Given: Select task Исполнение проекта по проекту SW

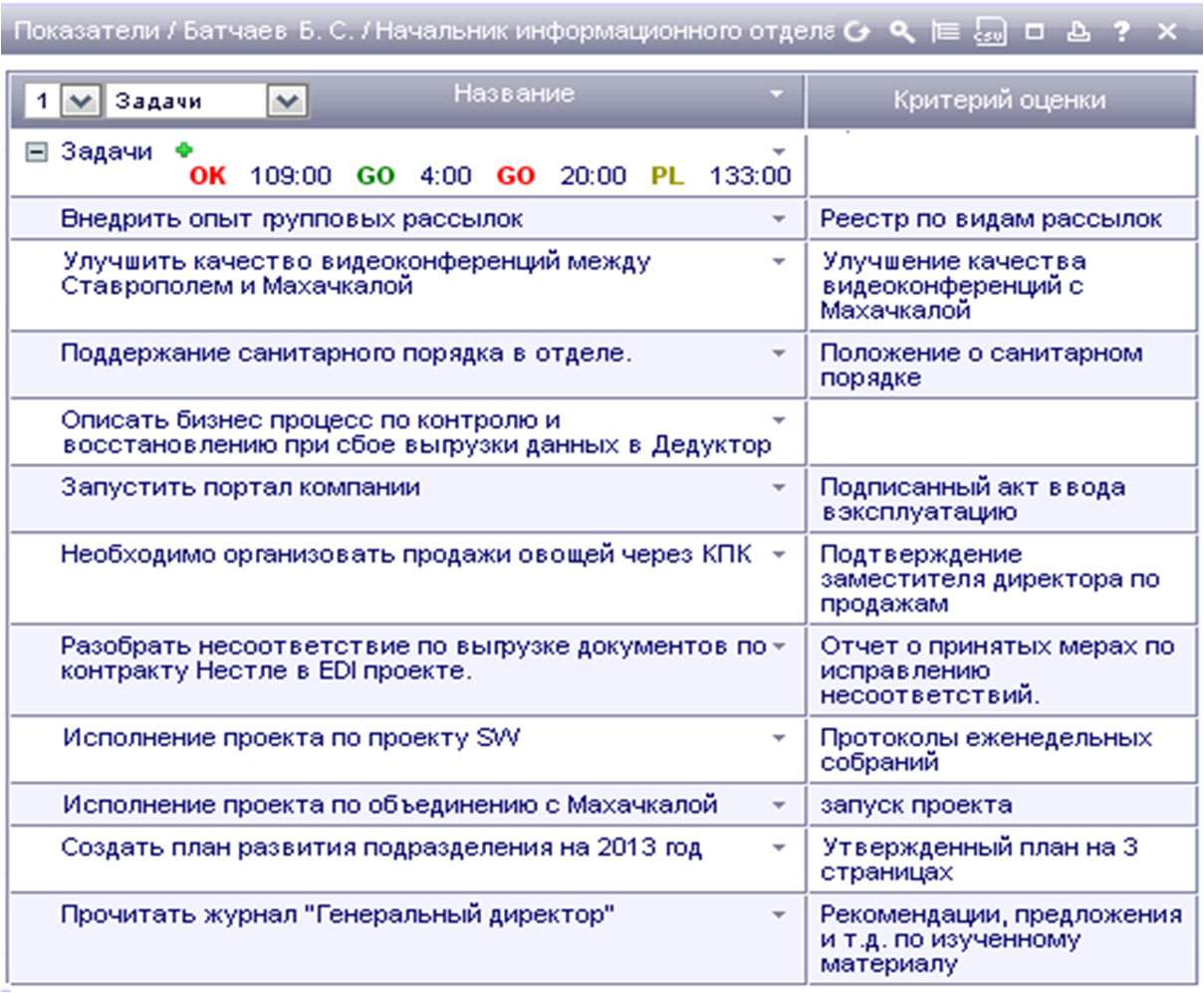Looking at the screenshot, I should click(291, 738).
